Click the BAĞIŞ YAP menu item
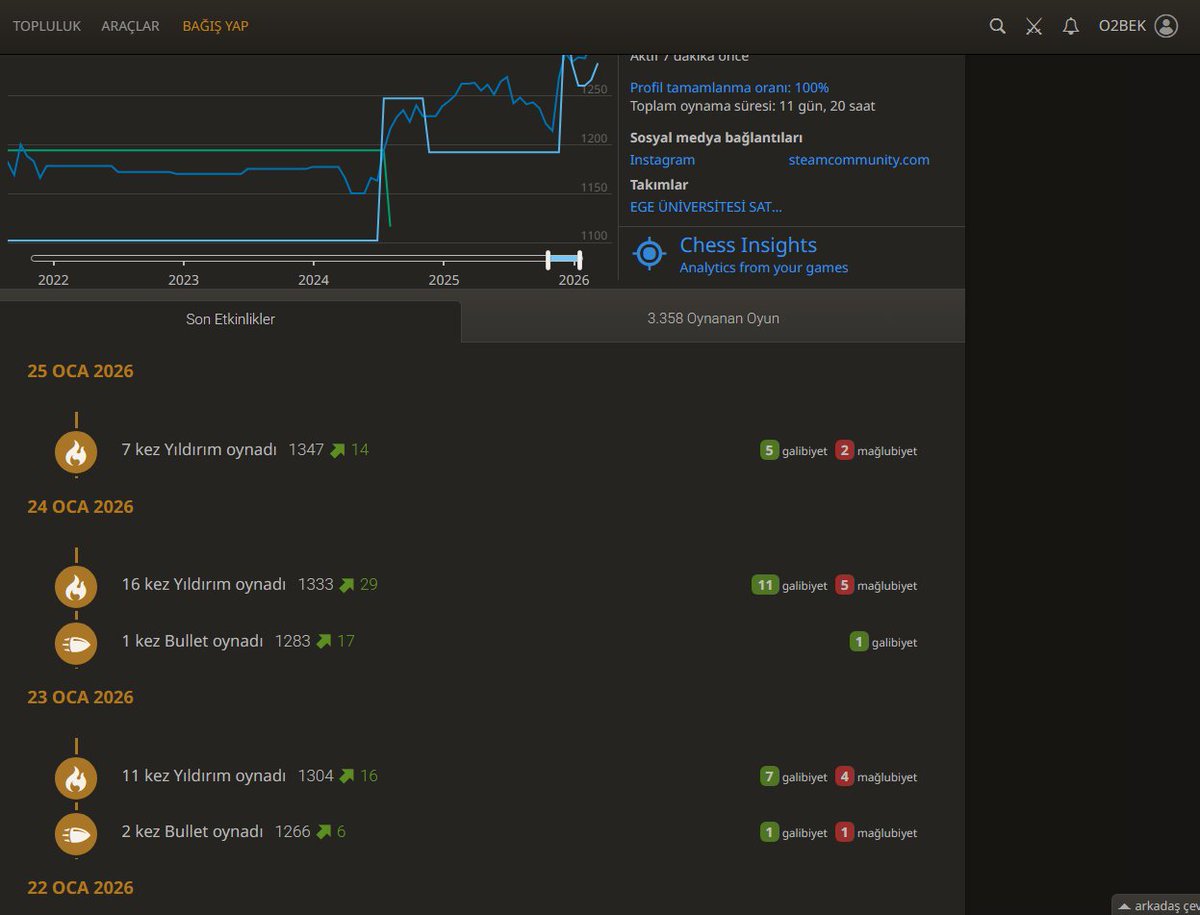 coord(215,26)
